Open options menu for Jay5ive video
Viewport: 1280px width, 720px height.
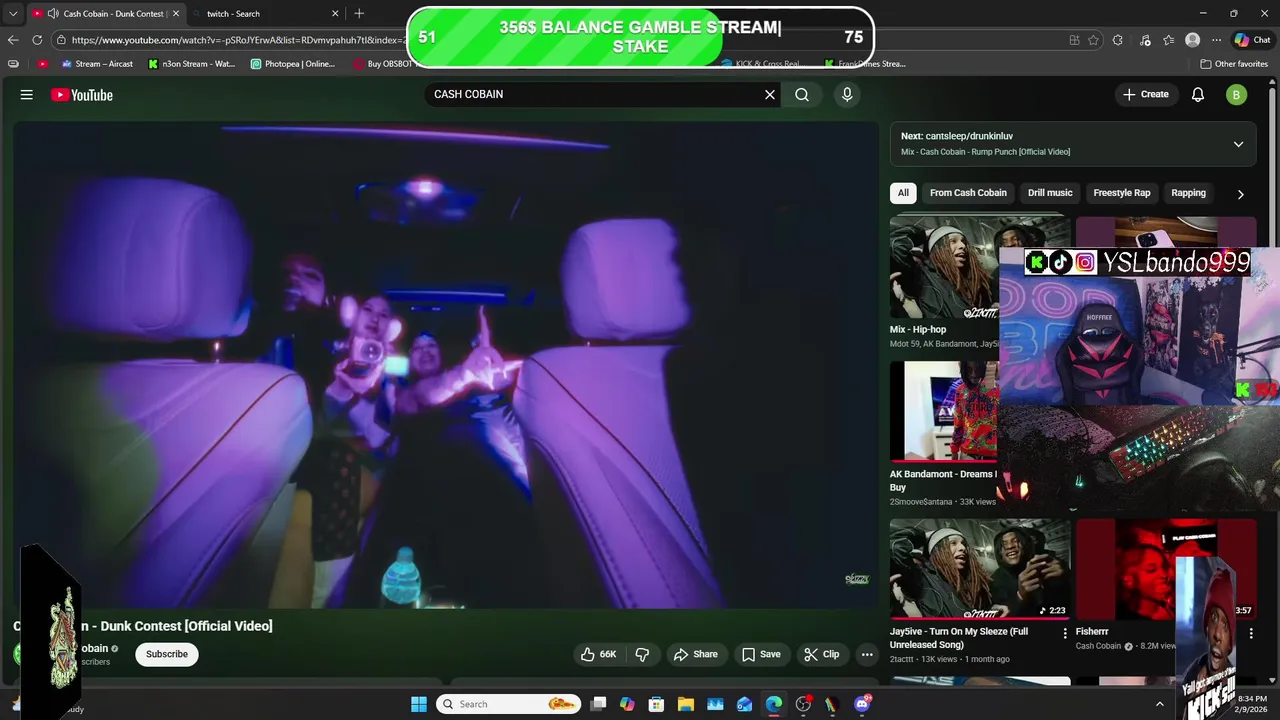[1064, 633]
